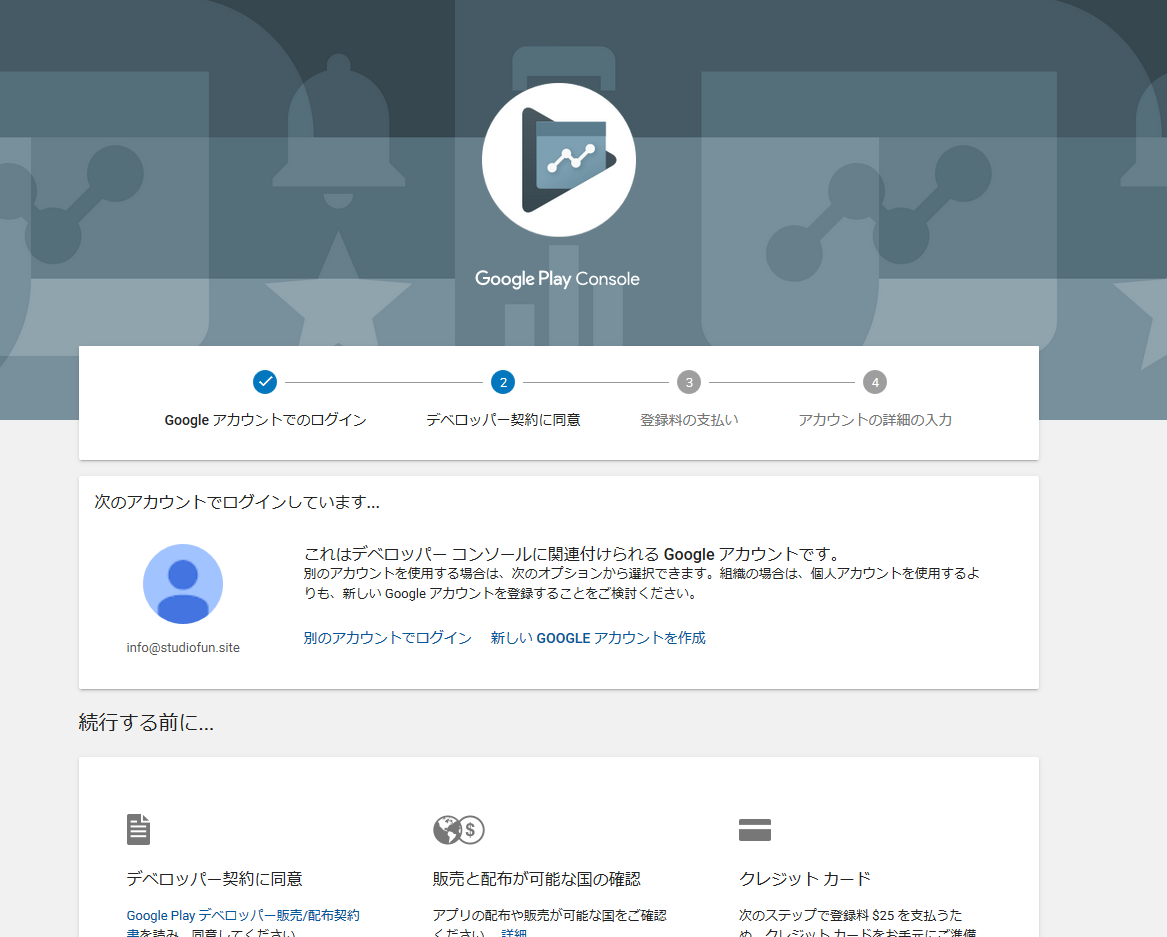Click the 販売と配布が可能な国の確認 heading

click(537, 879)
